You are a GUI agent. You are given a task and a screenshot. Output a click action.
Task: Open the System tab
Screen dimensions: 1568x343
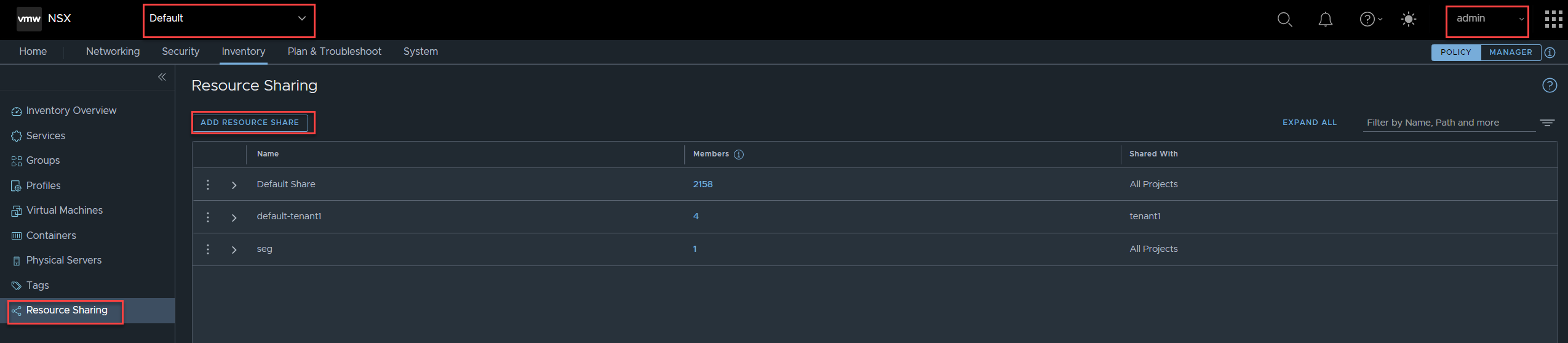(421, 52)
